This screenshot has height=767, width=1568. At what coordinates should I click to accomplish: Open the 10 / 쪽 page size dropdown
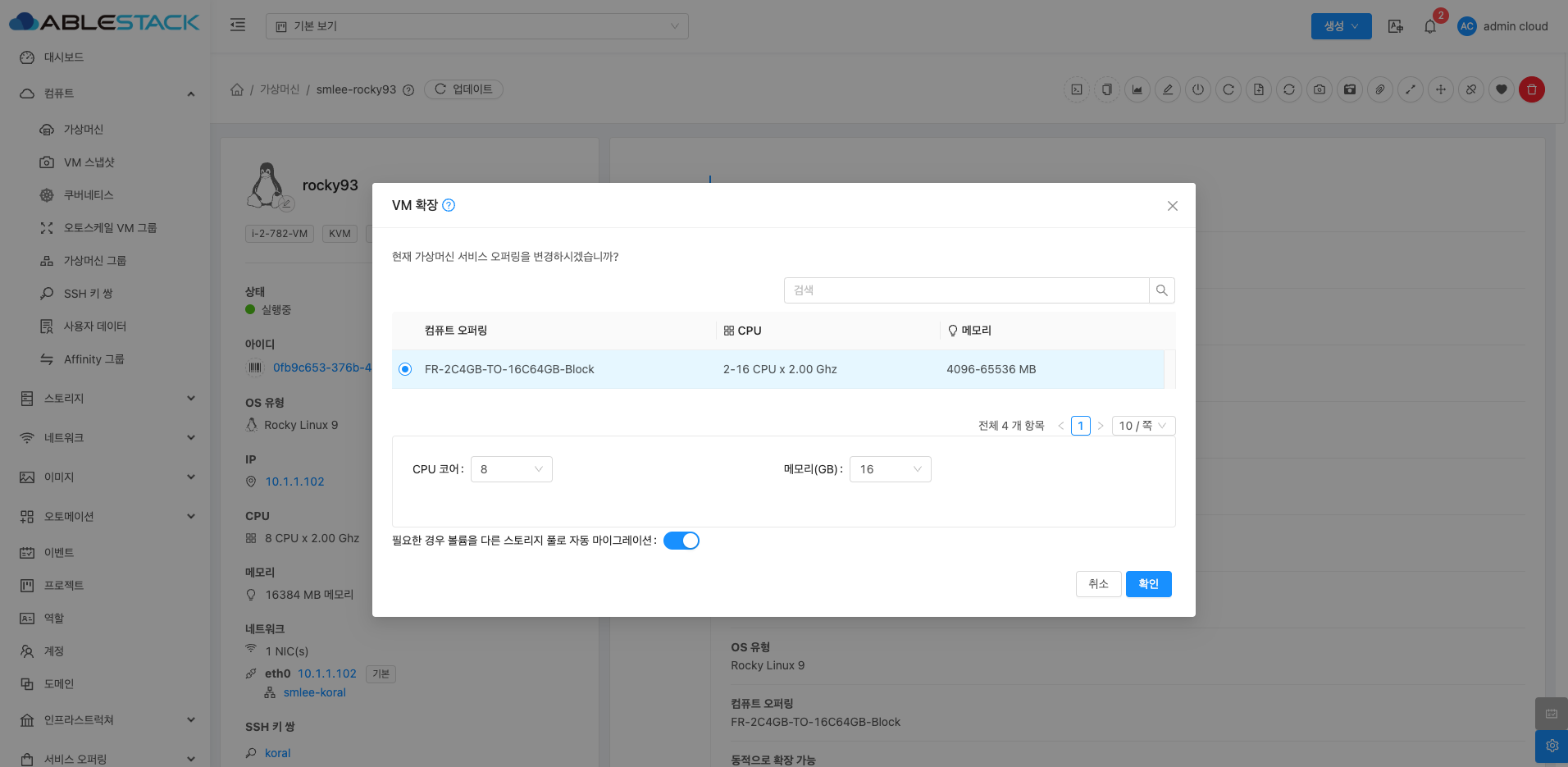[1143, 426]
